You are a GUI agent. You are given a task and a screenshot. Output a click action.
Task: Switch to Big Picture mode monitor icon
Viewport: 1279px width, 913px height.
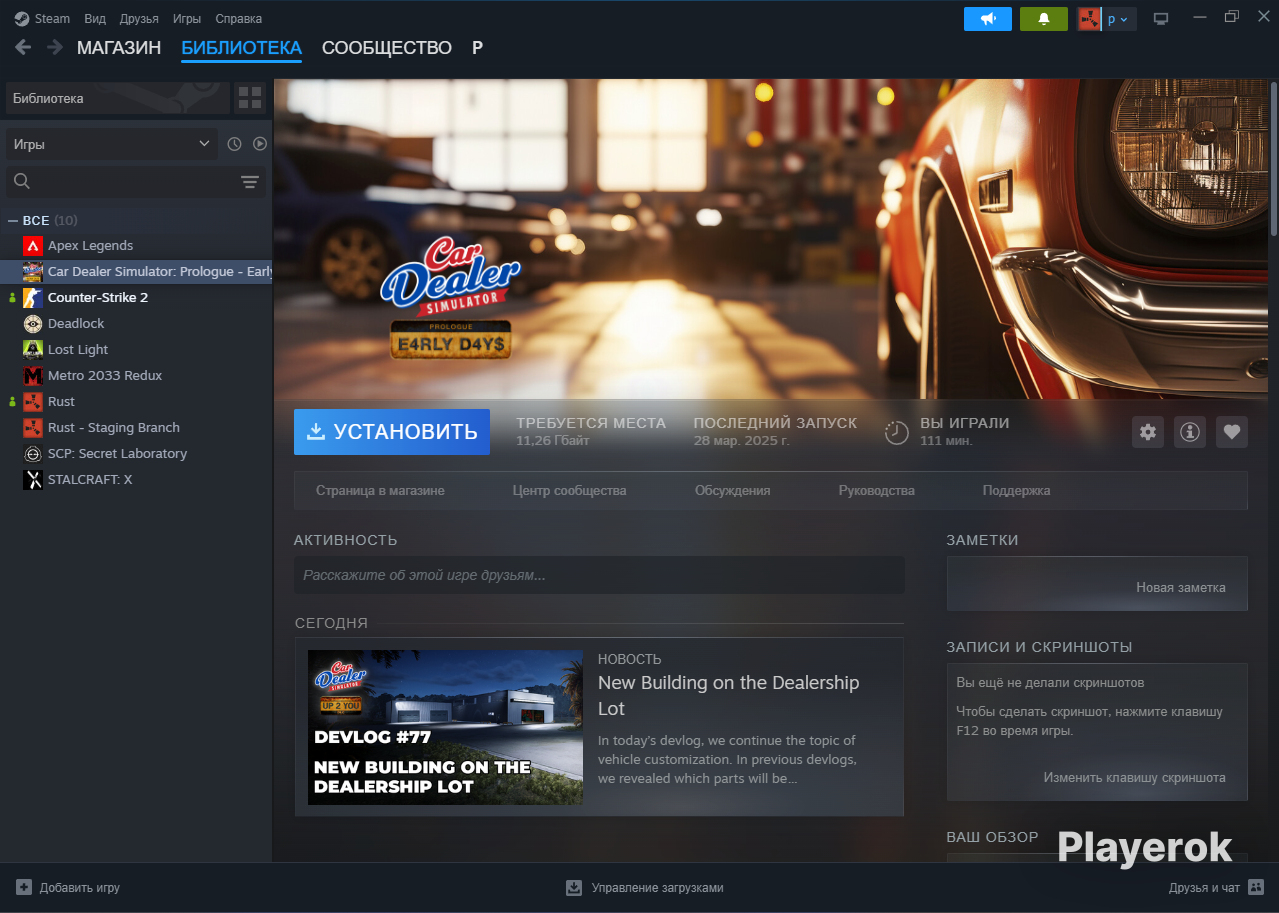pos(1161,19)
